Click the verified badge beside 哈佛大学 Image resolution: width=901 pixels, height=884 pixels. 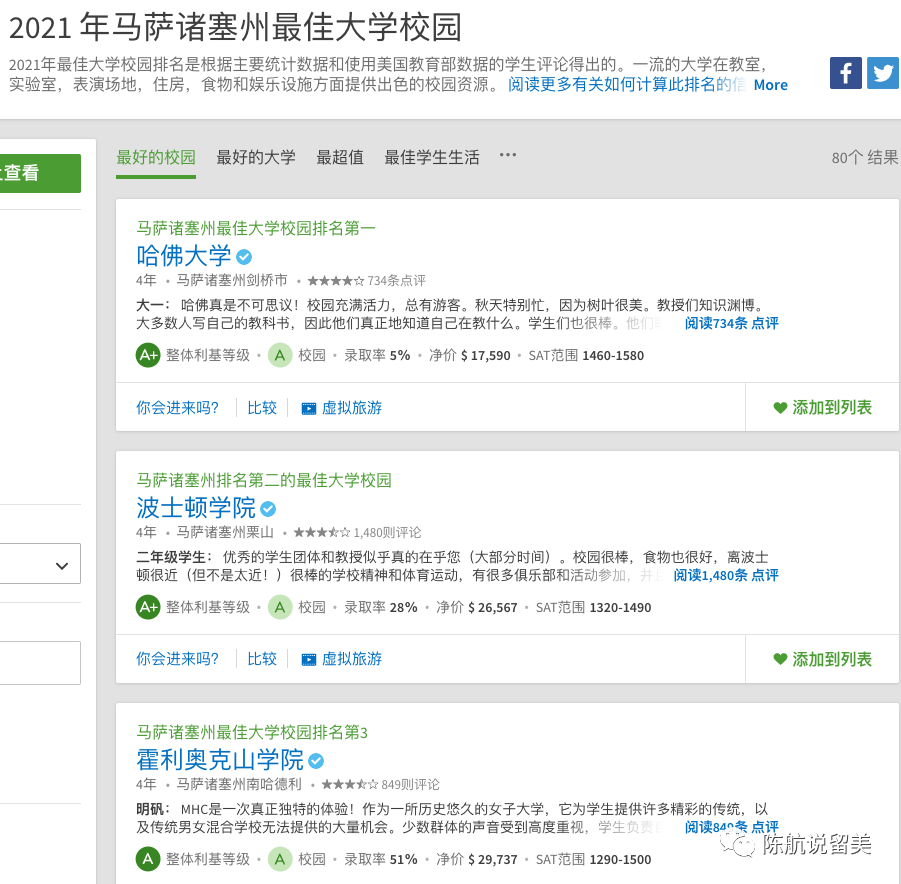pyautogui.click(x=244, y=257)
